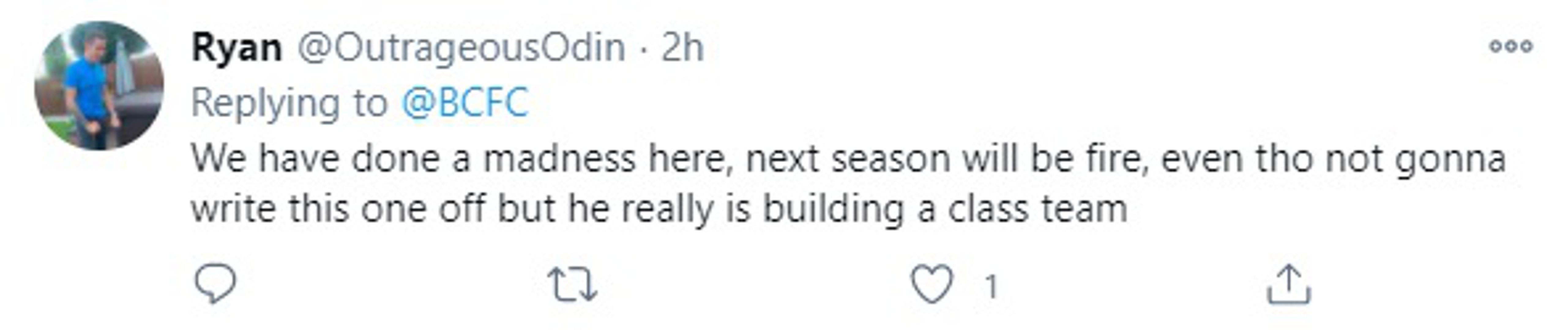1568x330 pixels.
Task: Open the share tweet icon
Action: tap(1289, 284)
